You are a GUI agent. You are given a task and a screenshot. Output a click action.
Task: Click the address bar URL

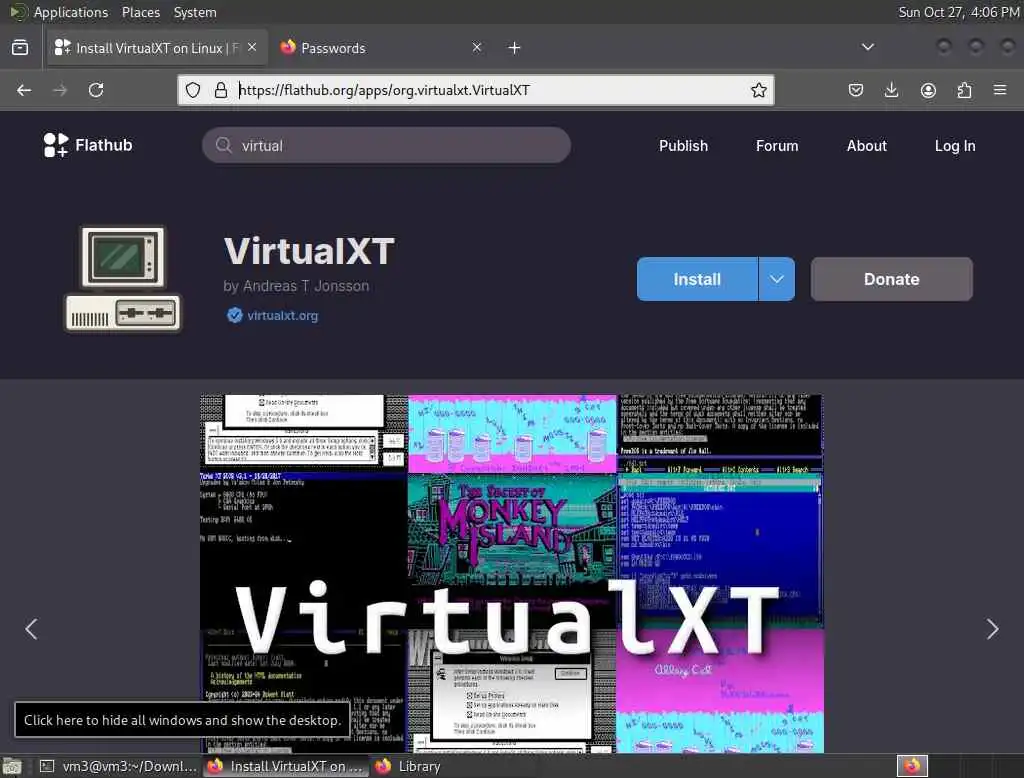pos(384,90)
